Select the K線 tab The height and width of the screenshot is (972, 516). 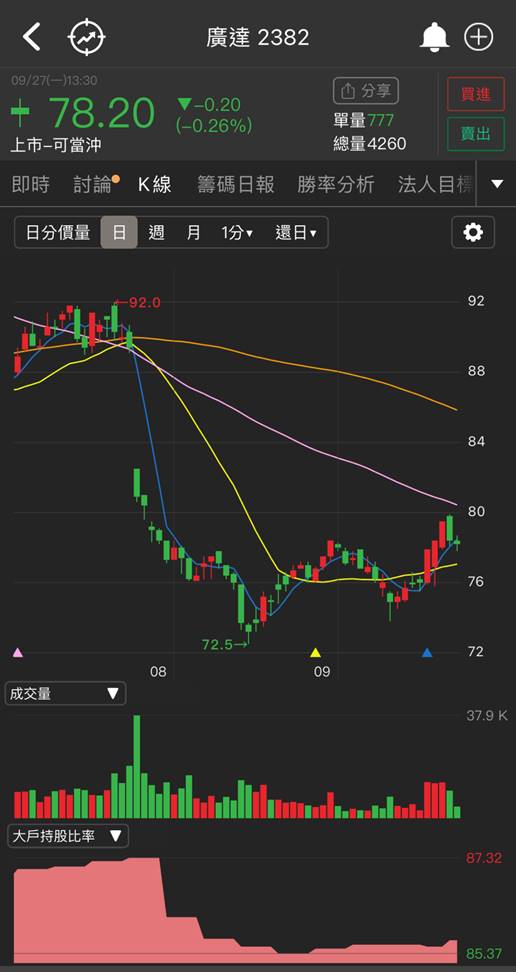tap(154, 184)
